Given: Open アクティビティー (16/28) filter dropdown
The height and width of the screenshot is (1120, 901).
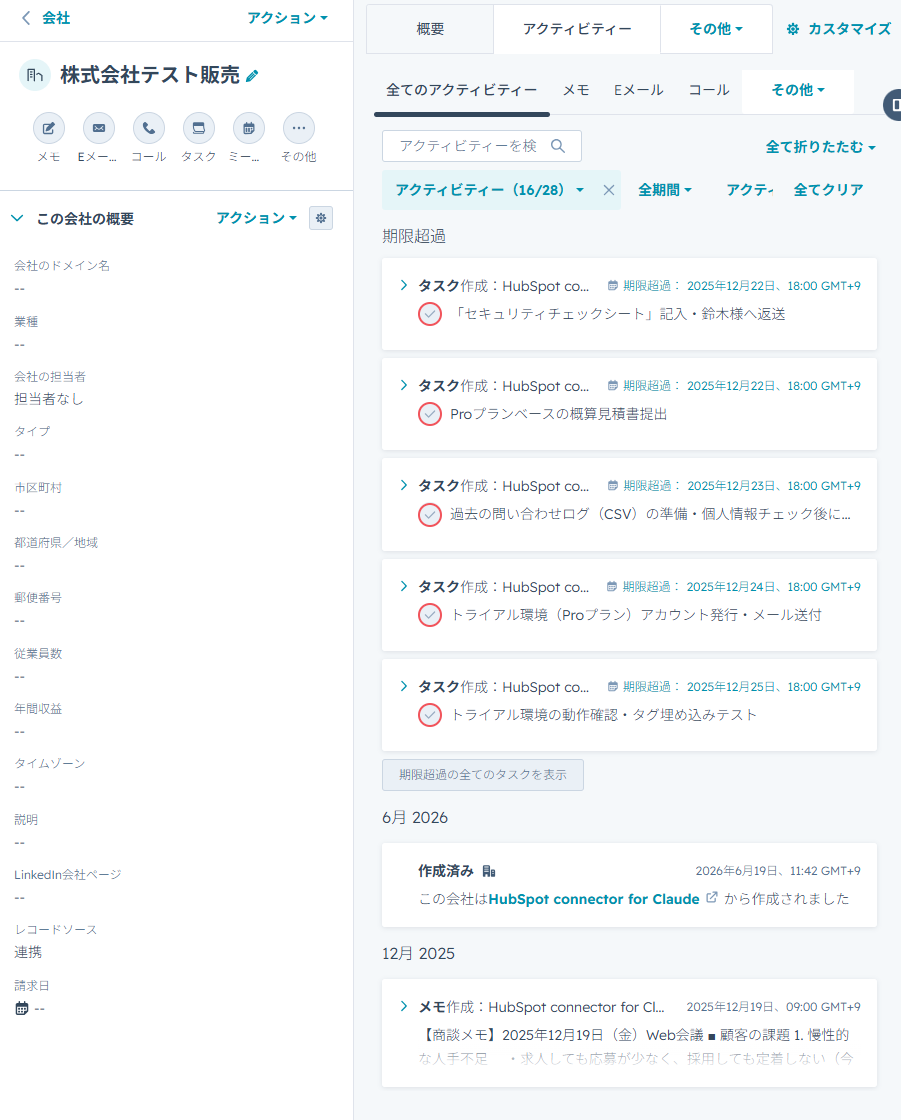Looking at the screenshot, I should pyautogui.click(x=490, y=190).
